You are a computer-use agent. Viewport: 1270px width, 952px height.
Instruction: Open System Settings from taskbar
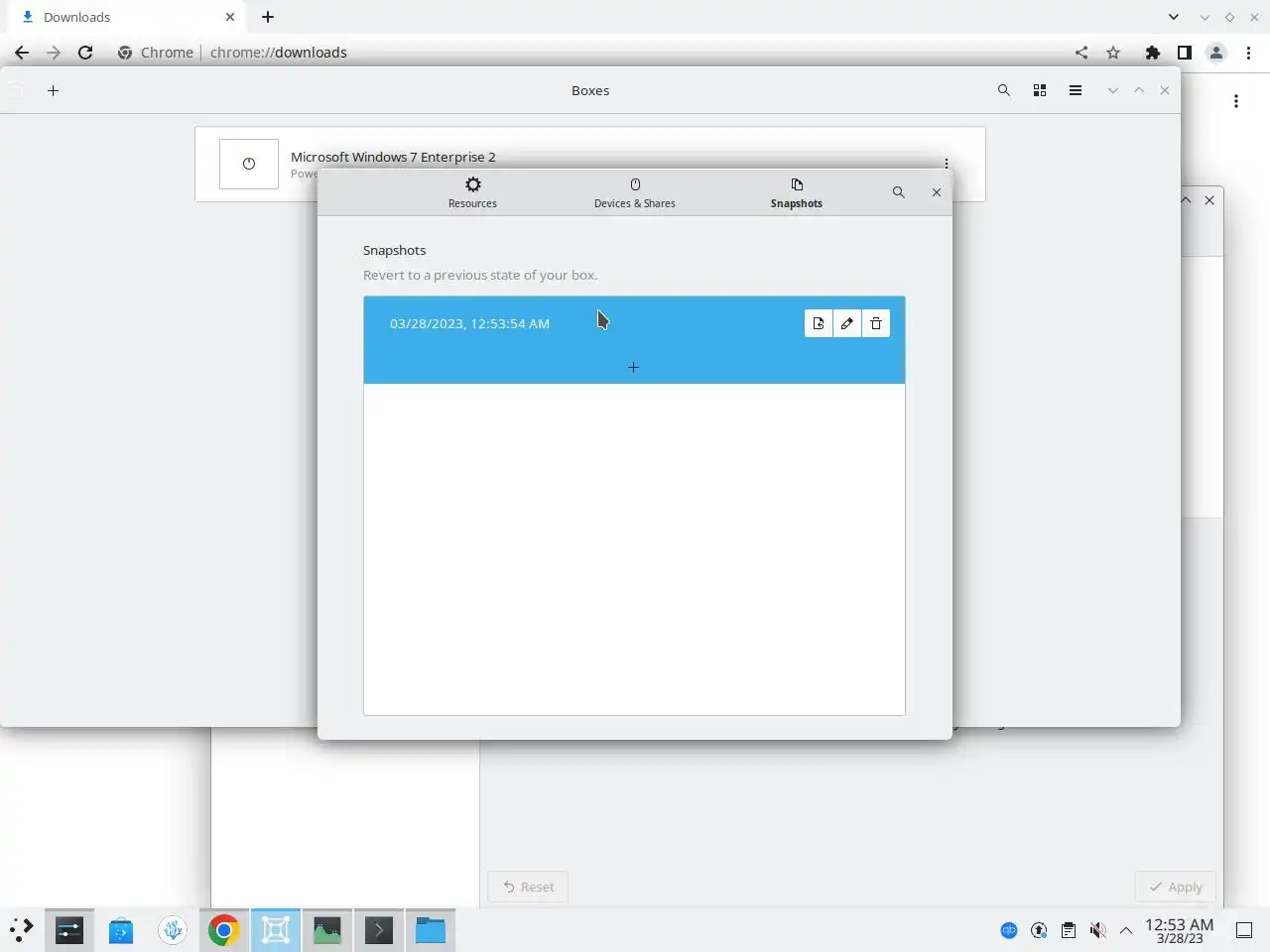tap(69, 930)
